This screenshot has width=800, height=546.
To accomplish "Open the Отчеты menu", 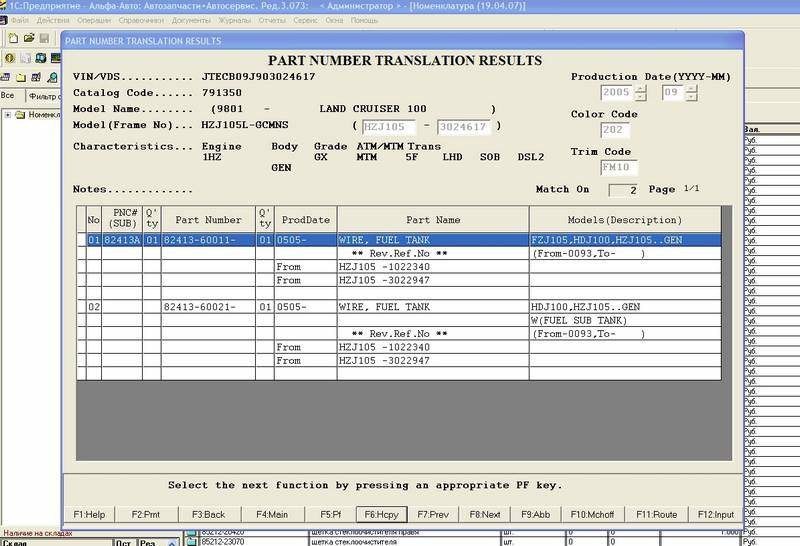I will point(272,20).
